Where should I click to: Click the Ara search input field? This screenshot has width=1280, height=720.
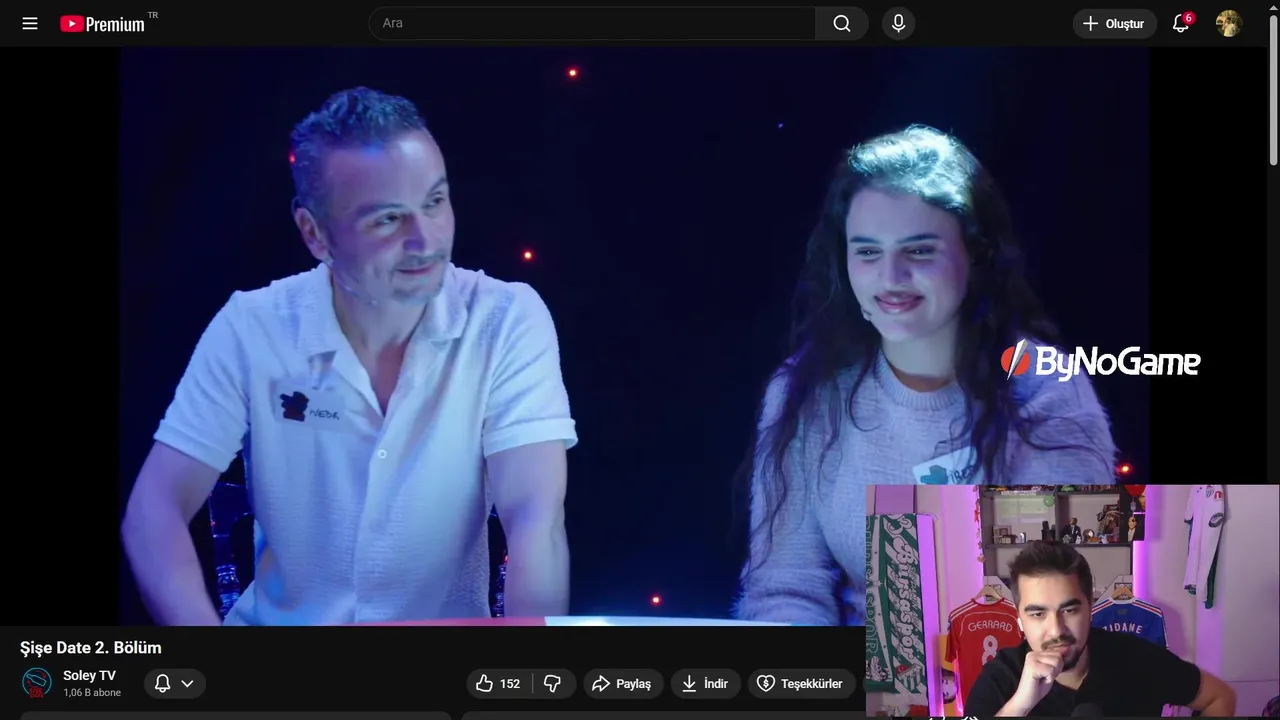coord(592,23)
